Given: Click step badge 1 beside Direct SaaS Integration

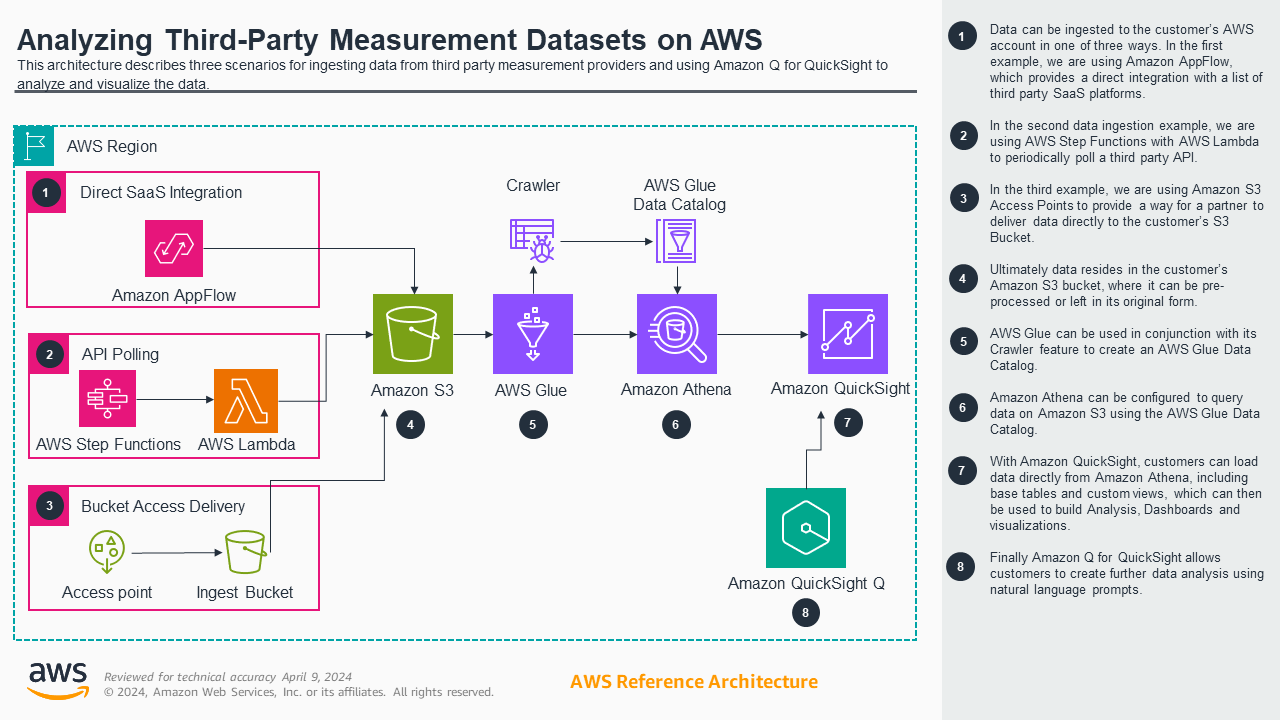Looking at the screenshot, I should (47, 193).
